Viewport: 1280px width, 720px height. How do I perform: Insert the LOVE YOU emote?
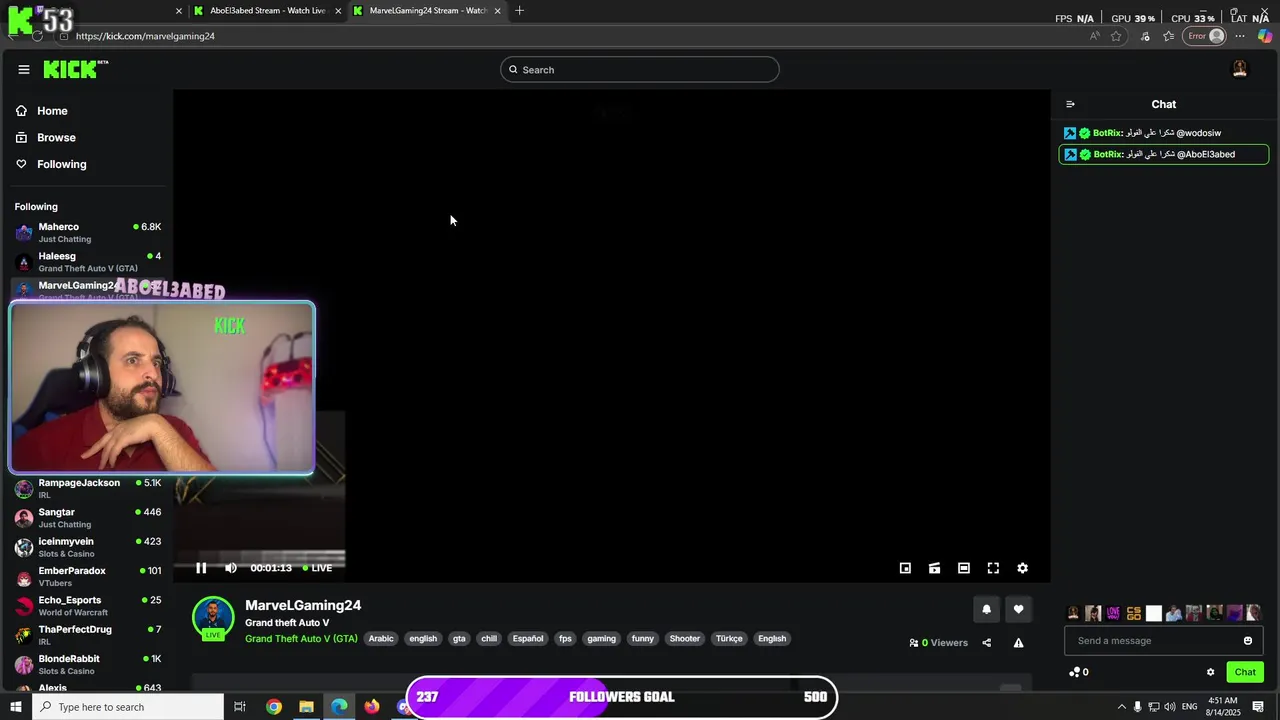click(1113, 613)
